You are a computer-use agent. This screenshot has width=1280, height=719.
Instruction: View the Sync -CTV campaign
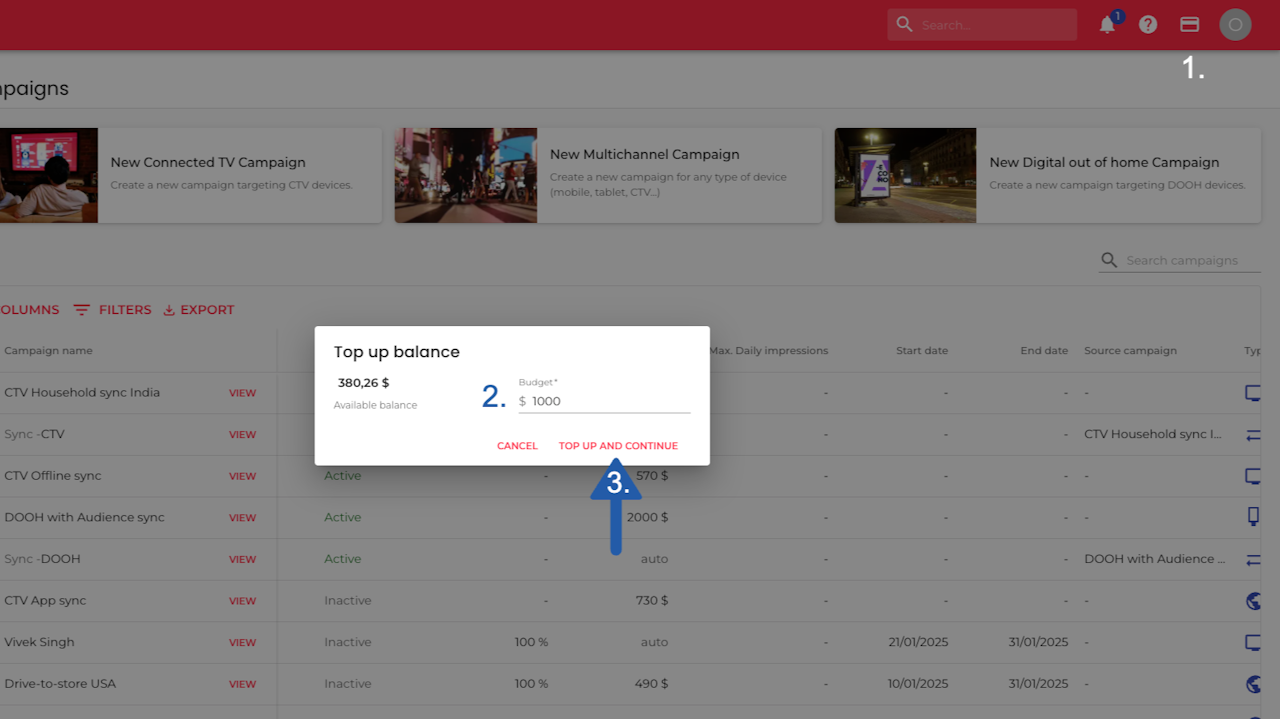(242, 435)
